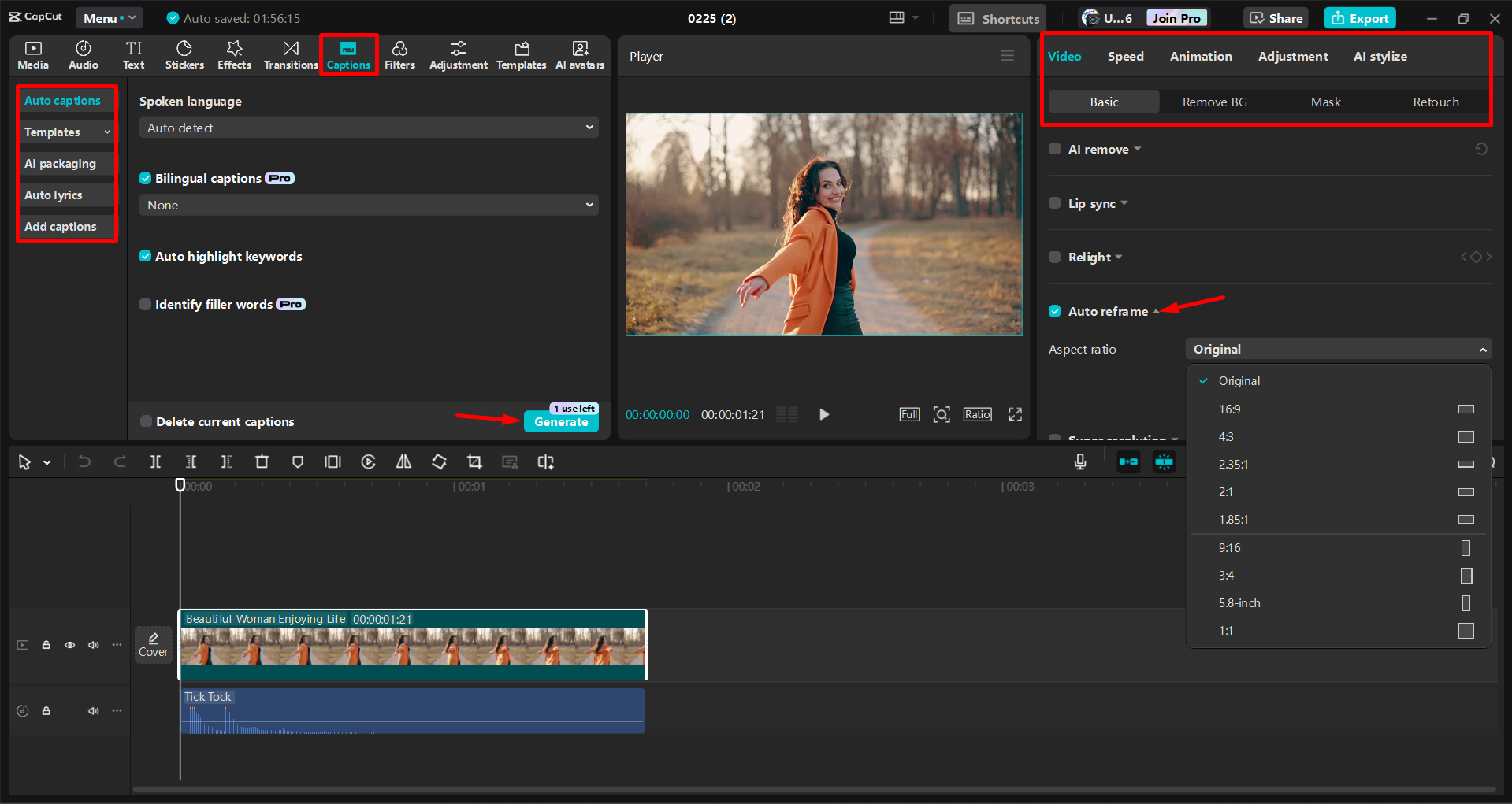Image resolution: width=1512 pixels, height=804 pixels.
Task: Enable Identify filler words
Action: pos(146,304)
